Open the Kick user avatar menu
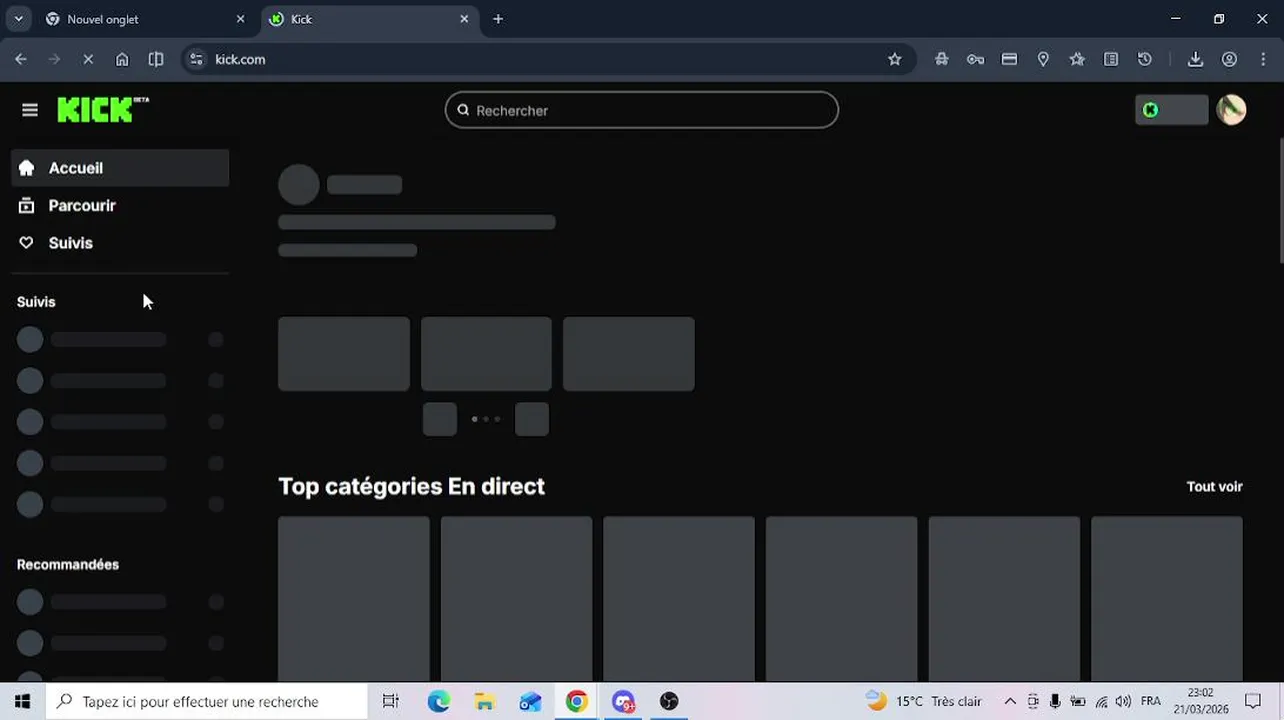Image resolution: width=1284 pixels, height=720 pixels. tap(1231, 110)
